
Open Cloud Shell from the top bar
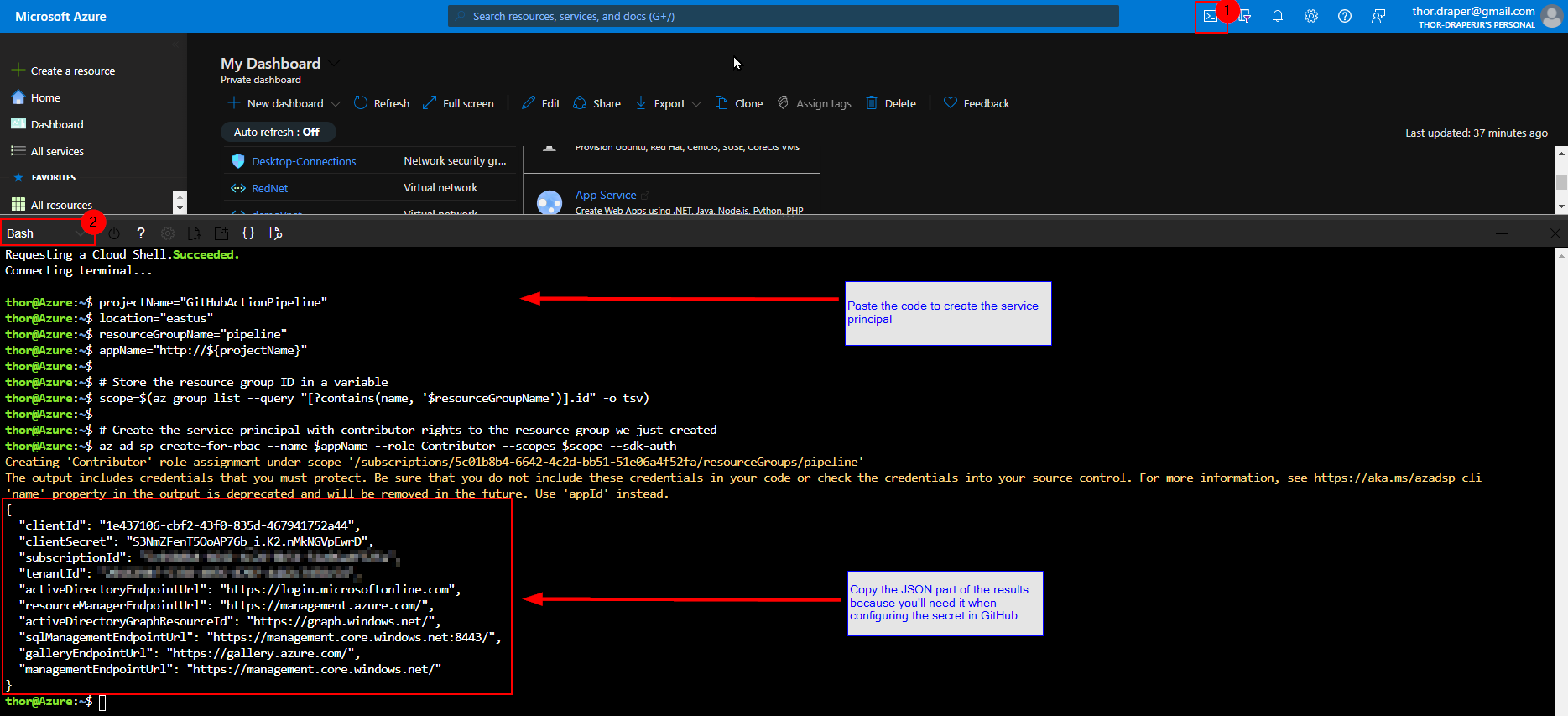coord(1211,16)
